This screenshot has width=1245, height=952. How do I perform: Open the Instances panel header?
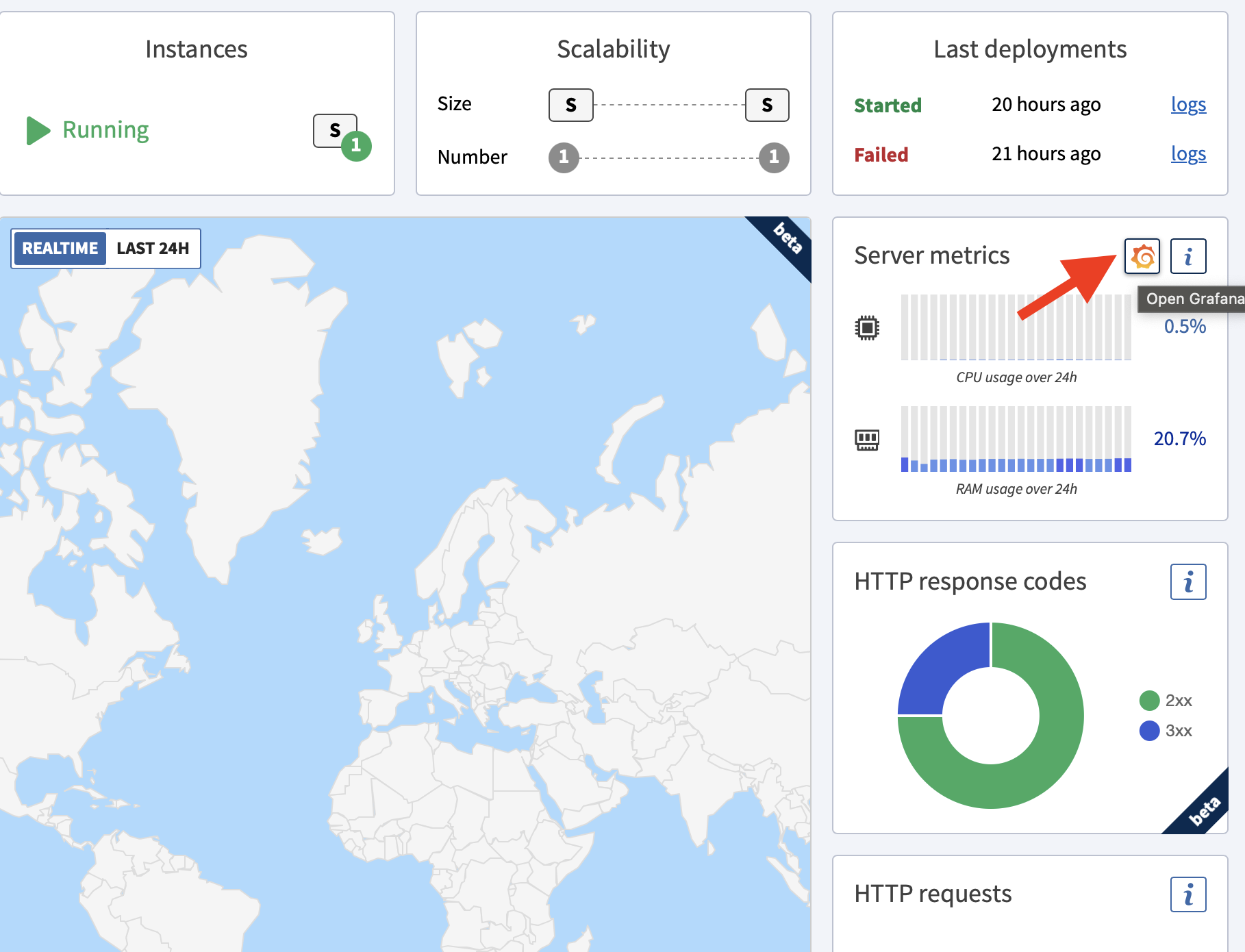(x=197, y=49)
